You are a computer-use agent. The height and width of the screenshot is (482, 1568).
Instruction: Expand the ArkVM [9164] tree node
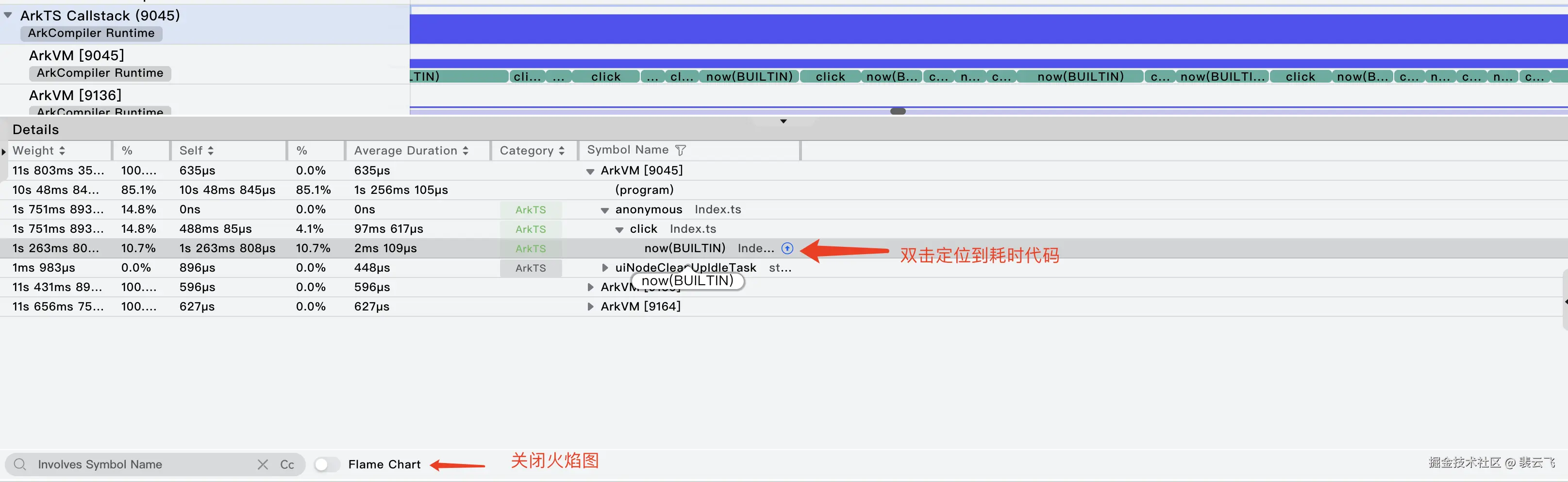590,307
